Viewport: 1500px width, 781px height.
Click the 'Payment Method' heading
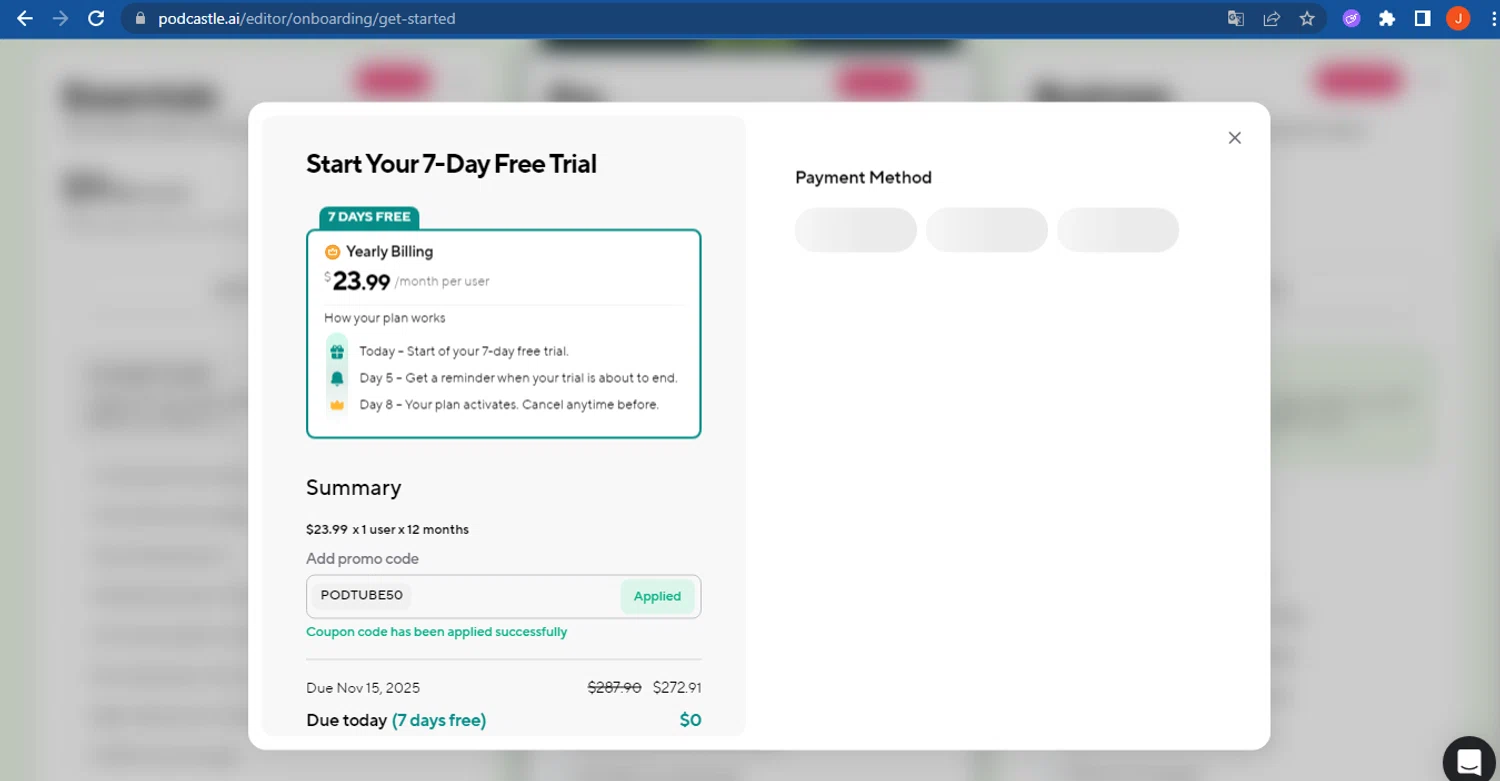pyautogui.click(x=863, y=178)
